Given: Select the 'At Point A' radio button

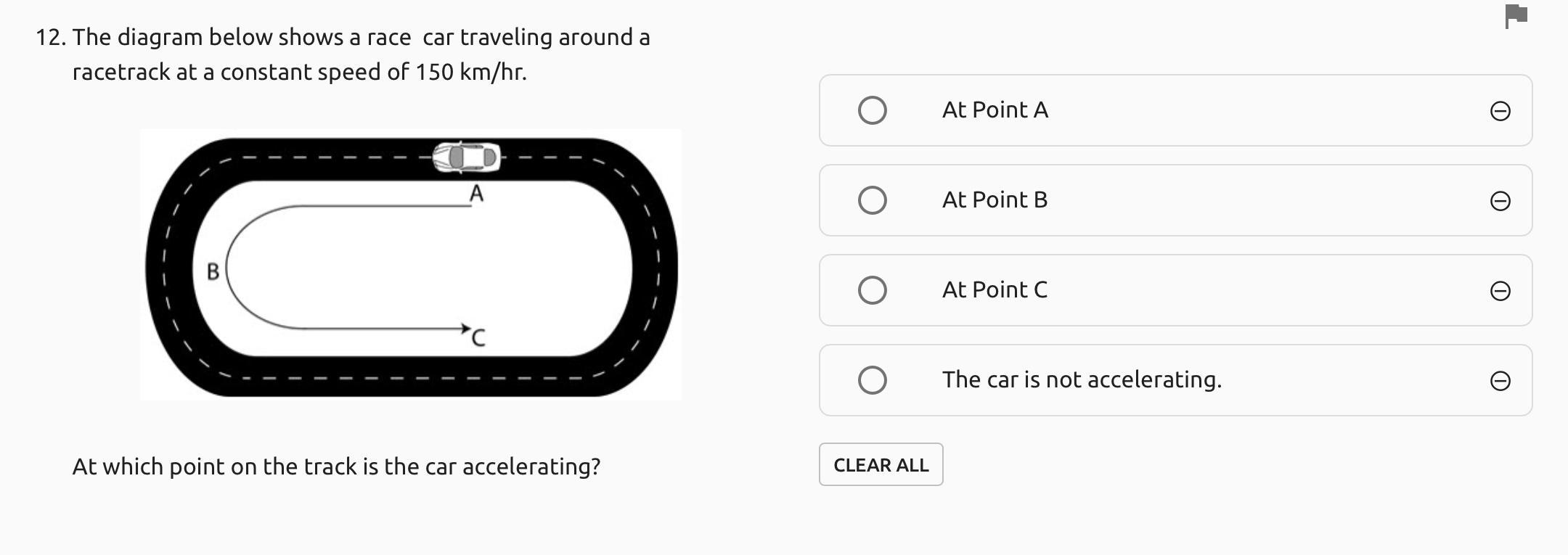Looking at the screenshot, I should click(x=872, y=110).
